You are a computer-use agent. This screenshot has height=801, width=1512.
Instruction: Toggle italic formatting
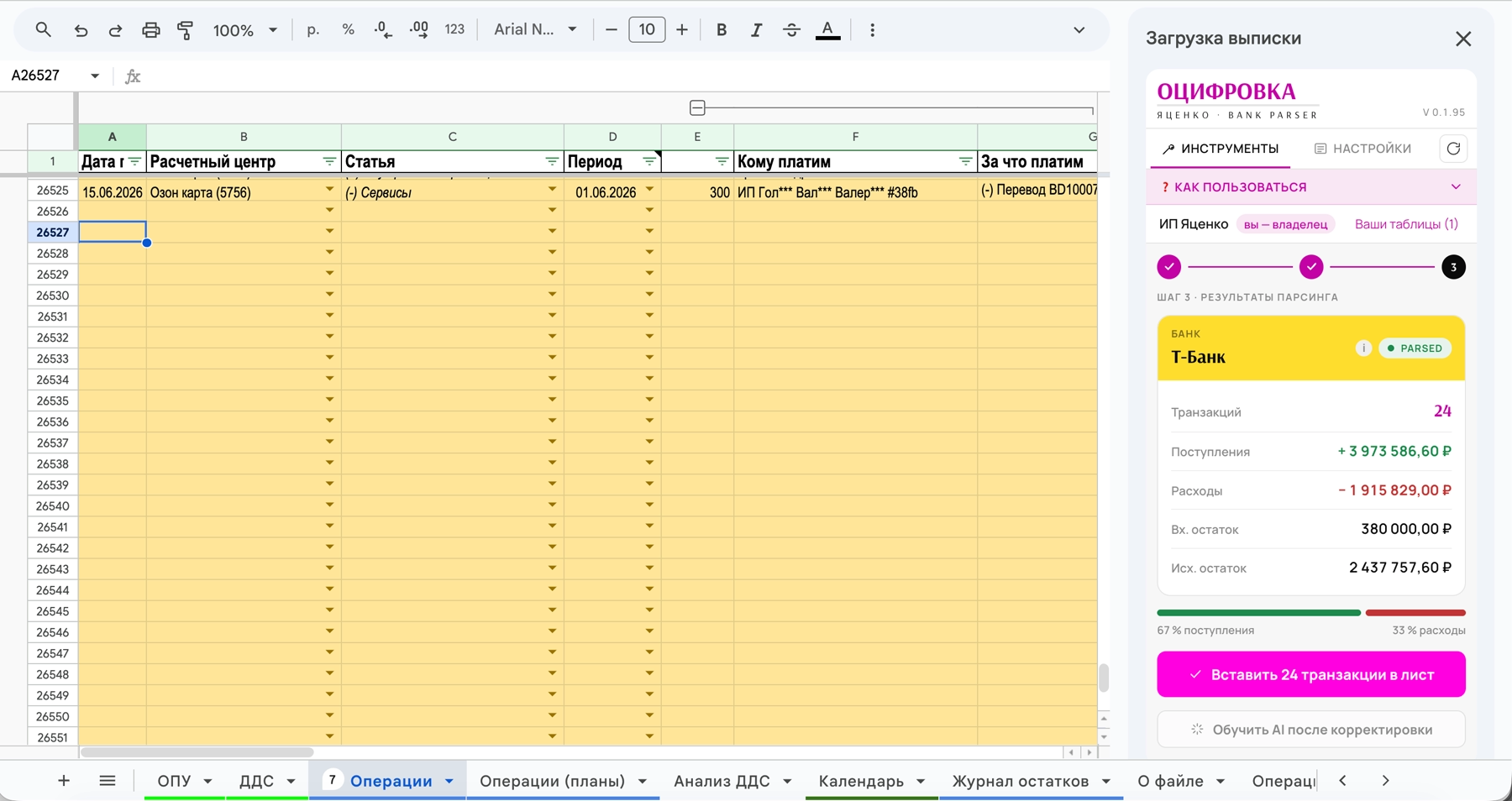[756, 29]
